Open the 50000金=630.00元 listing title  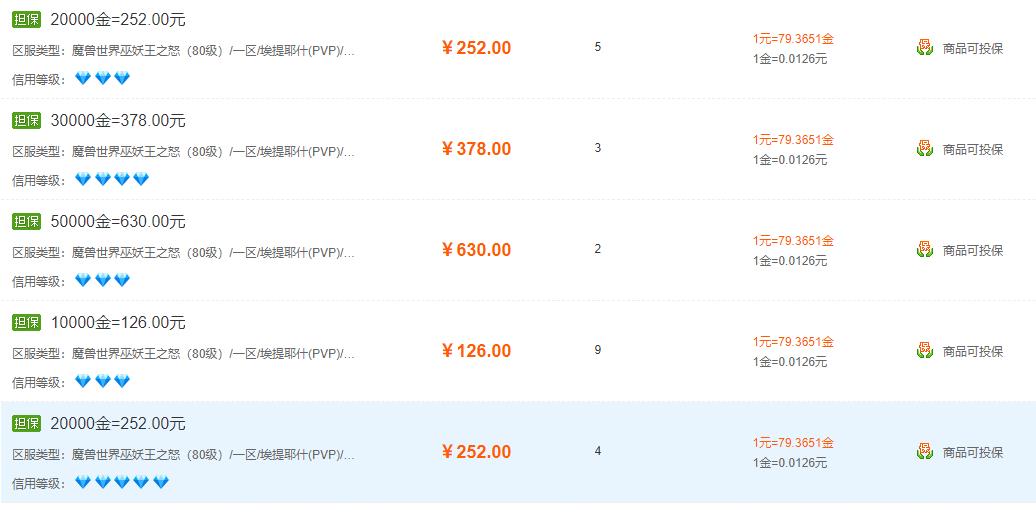click(118, 222)
